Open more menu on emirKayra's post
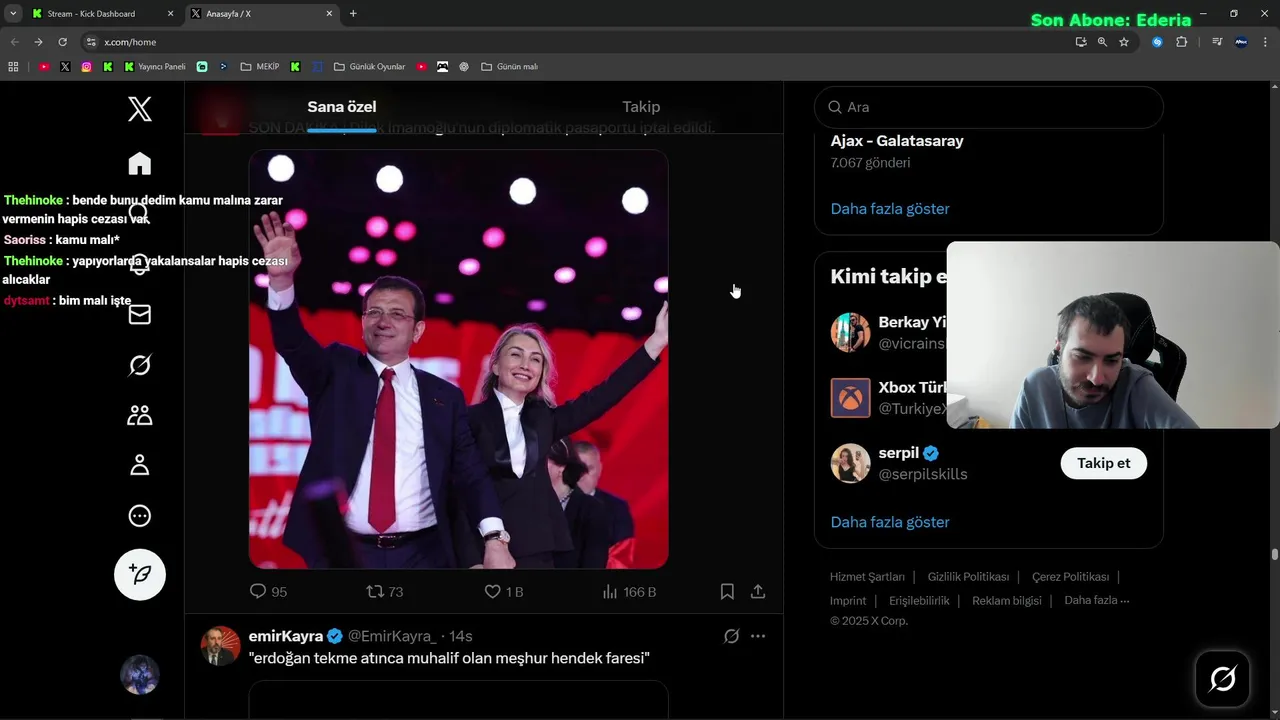Viewport: 1280px width, 720px height. pos(758,636)
